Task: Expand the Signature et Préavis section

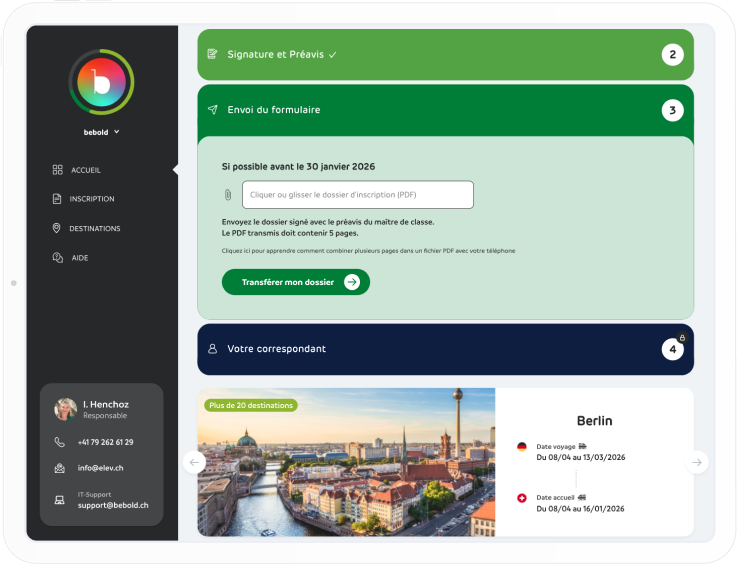Action: coord(446,55)
